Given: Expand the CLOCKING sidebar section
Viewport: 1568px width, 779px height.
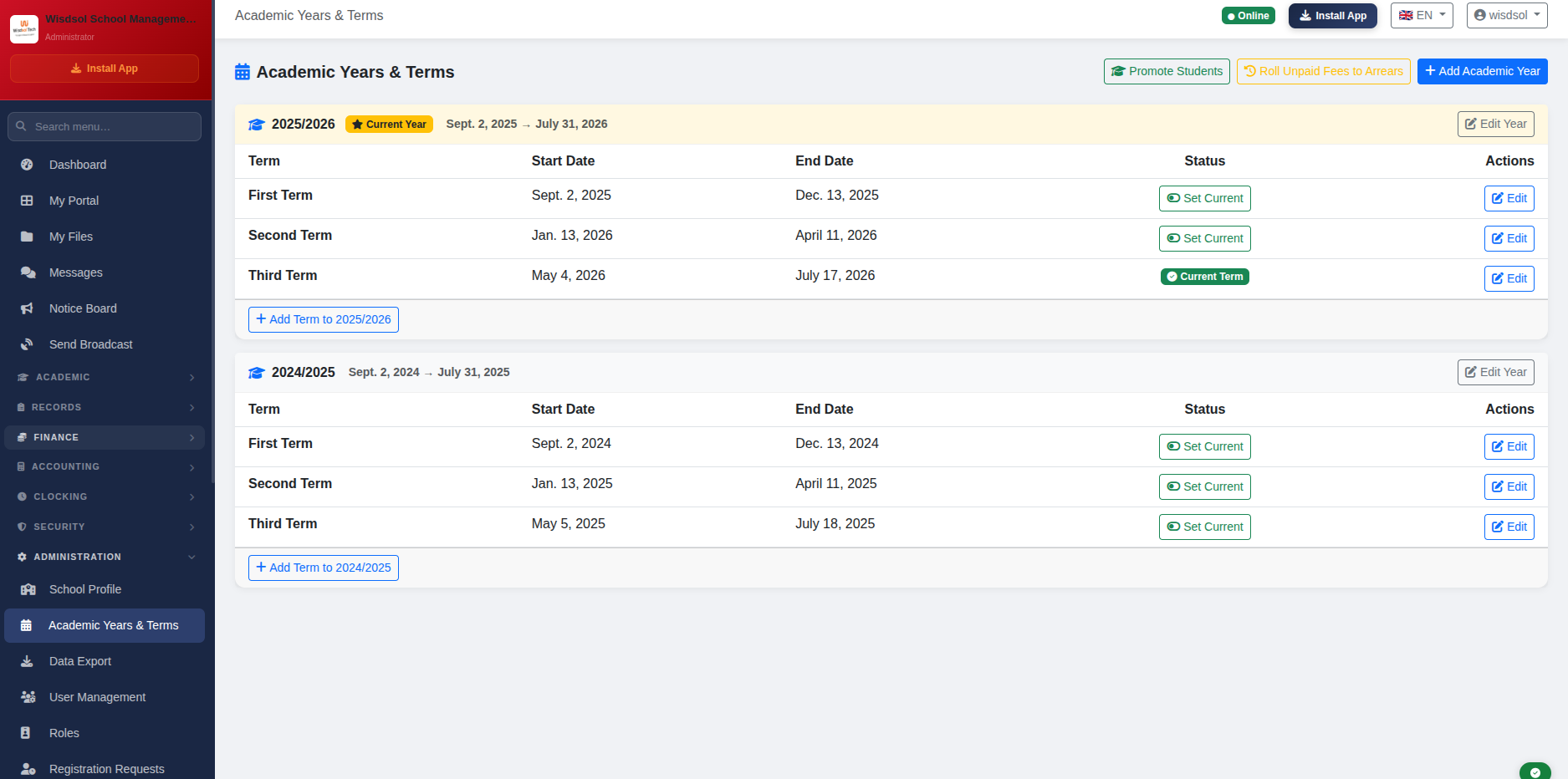Looking at the screenshot, I should 106,496.
